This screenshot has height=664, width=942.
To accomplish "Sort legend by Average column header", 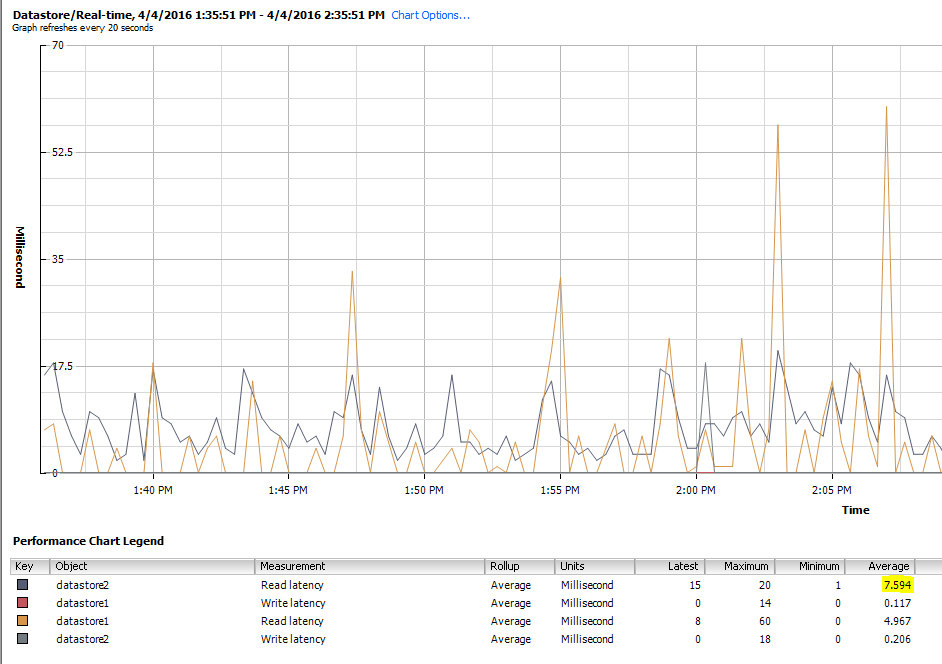I will click(880, 566).
